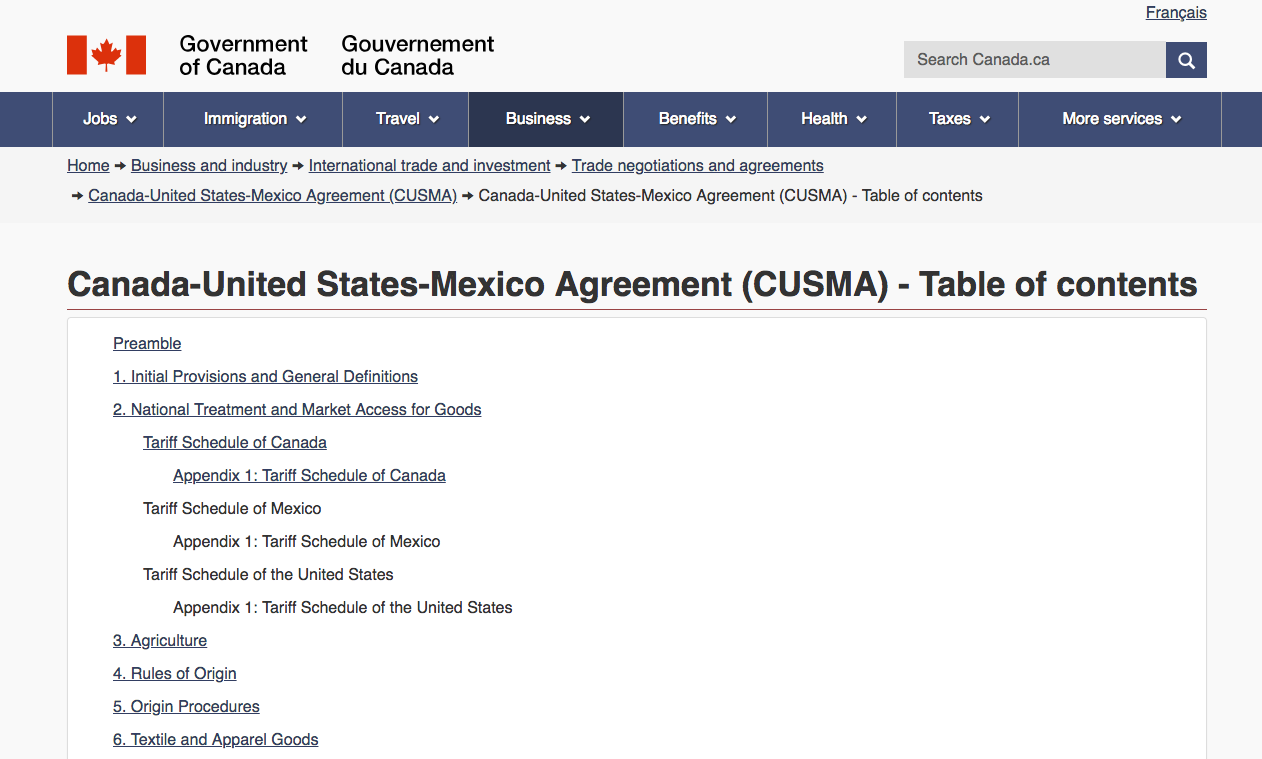The height and width of the screenshot is (759, 1262).
Task: Expand the Benefits menu
Action: pos(695,119)
